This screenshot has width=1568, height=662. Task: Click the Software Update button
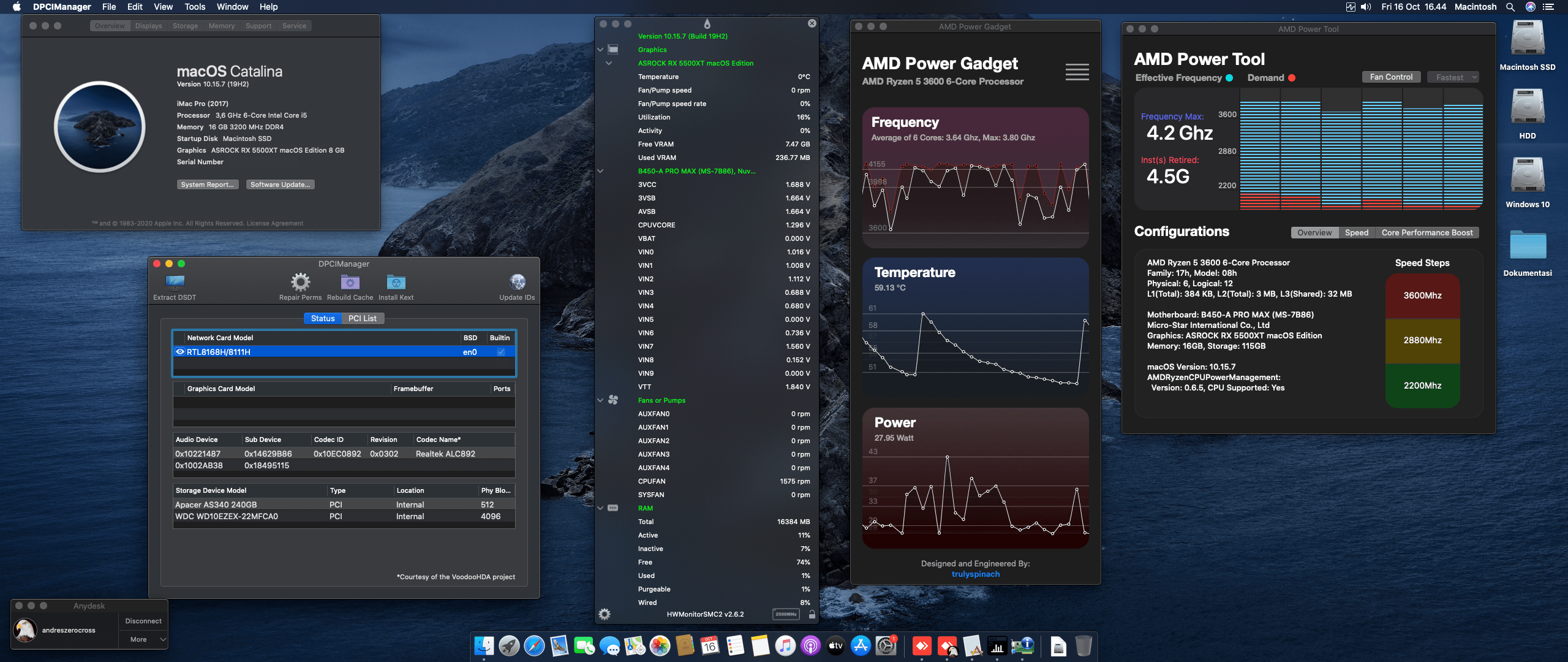281,185
